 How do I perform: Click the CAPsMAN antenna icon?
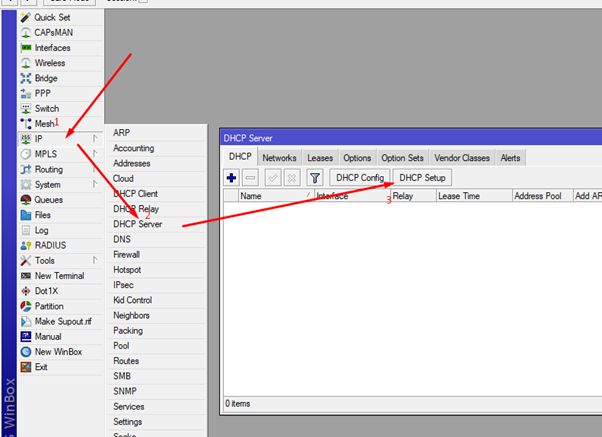pyautogui.click(x=26, y=33)
